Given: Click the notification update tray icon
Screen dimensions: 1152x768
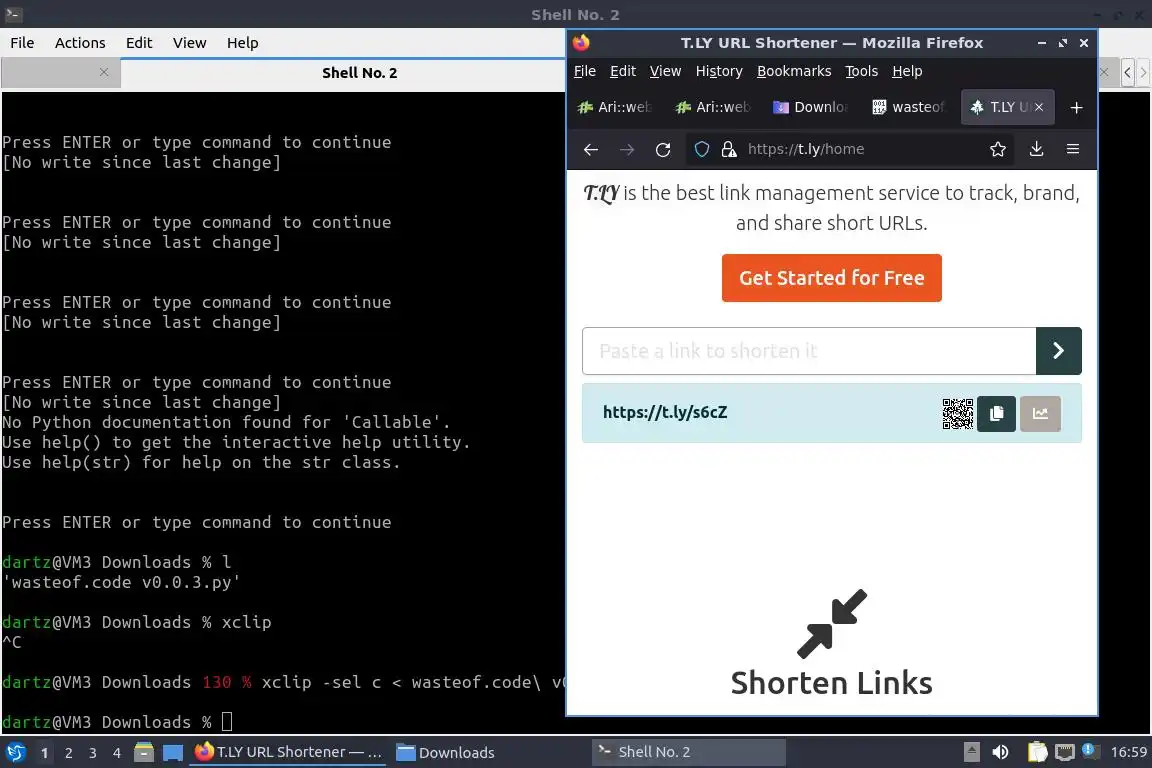Looking at the screenshot, I should point(1091,752).
